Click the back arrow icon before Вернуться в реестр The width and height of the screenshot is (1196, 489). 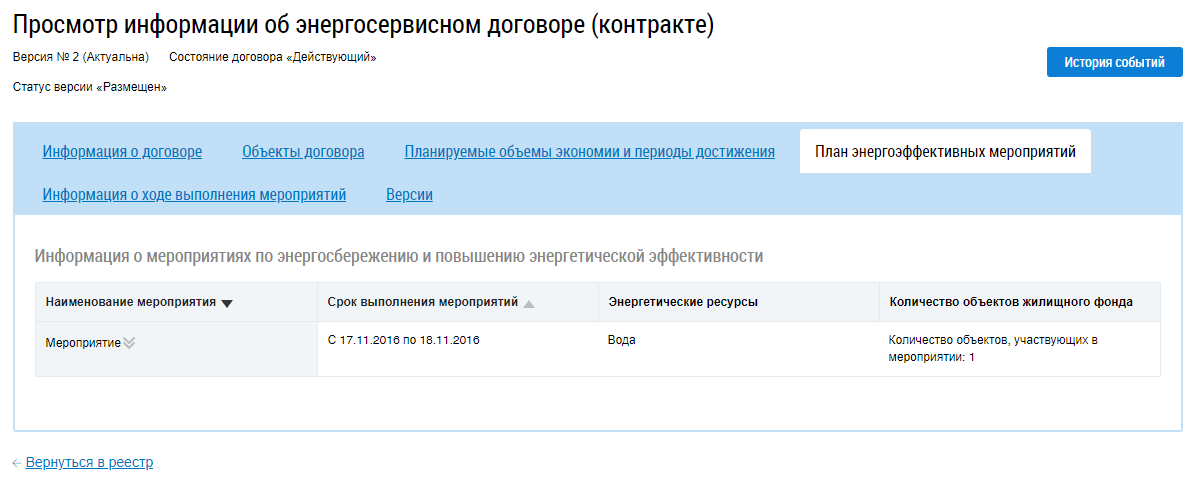(x=17, y=463)
